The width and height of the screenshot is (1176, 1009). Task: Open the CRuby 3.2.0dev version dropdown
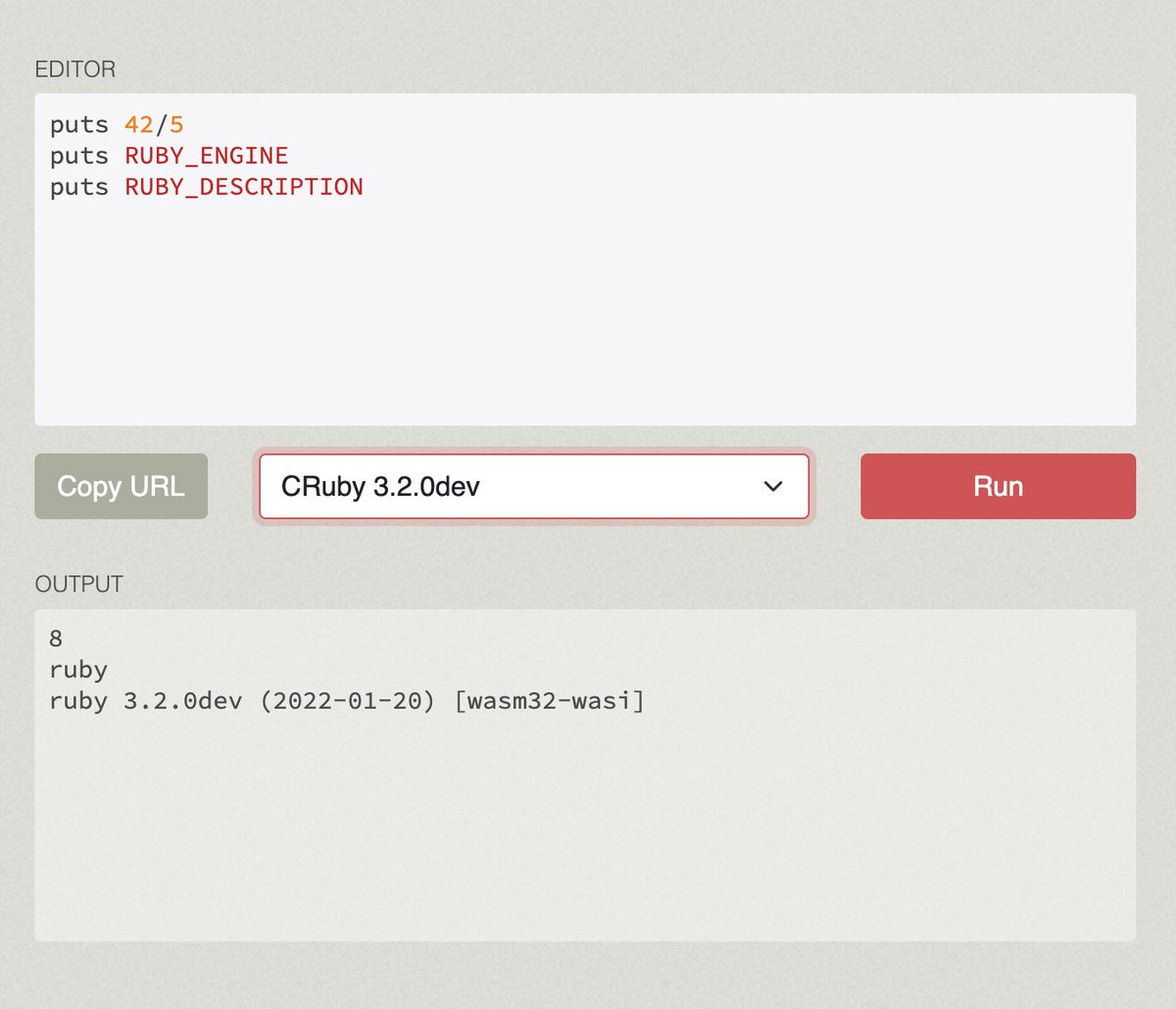(534, 486)
